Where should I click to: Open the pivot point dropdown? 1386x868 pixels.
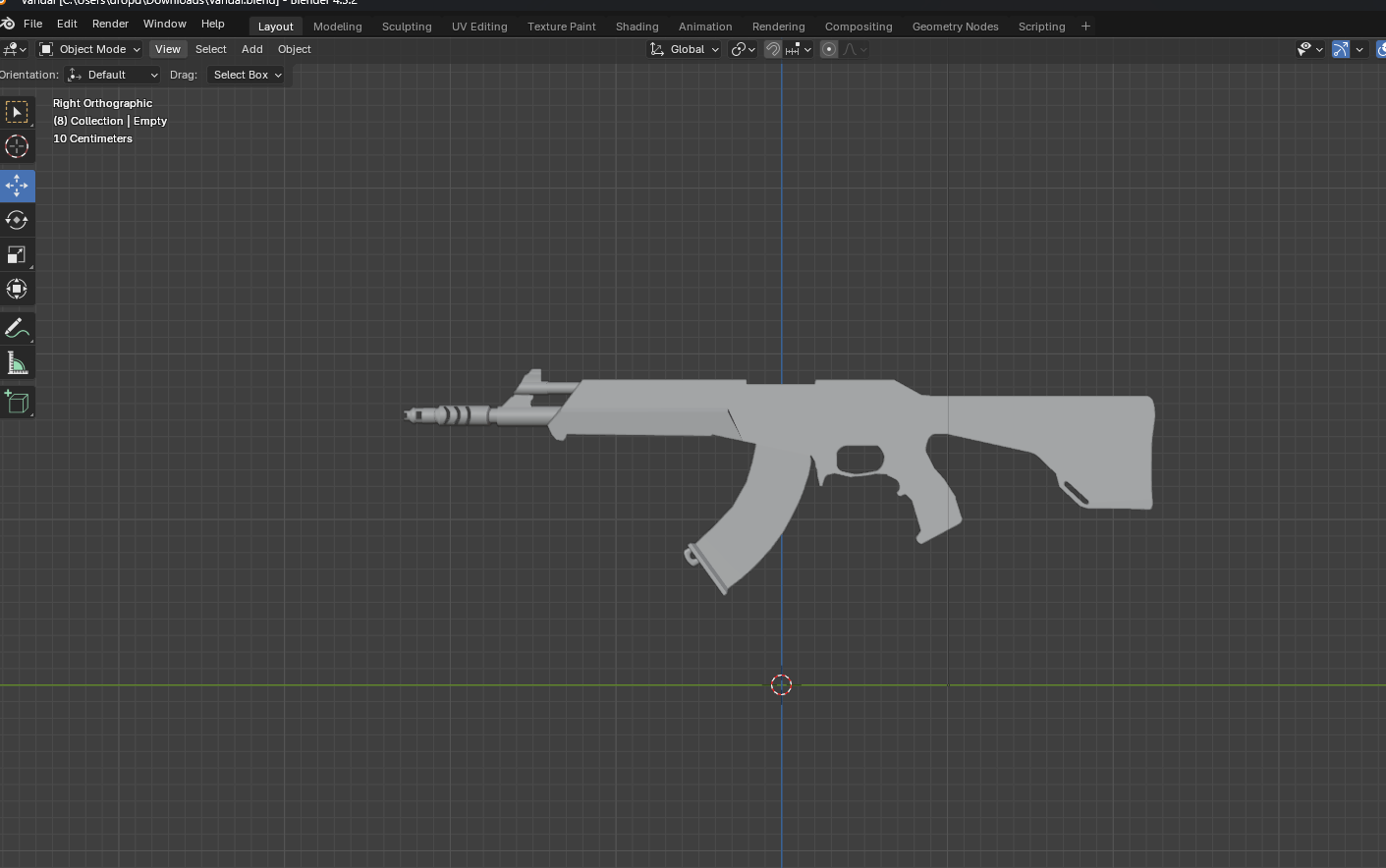(x=743, y=49)
